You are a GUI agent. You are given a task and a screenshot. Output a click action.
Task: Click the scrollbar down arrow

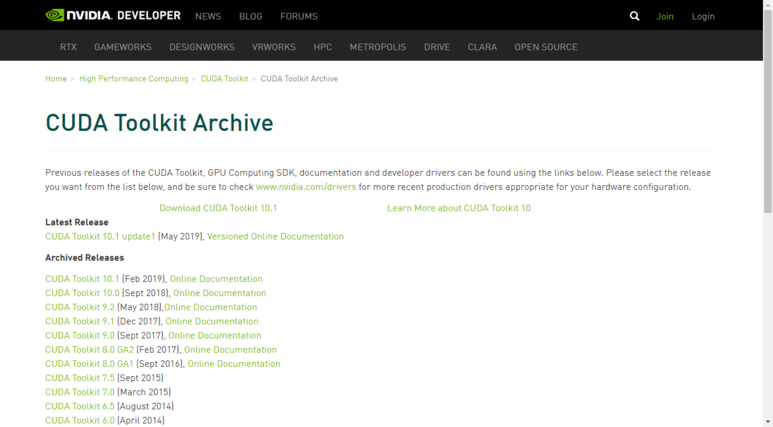[768, 422]
